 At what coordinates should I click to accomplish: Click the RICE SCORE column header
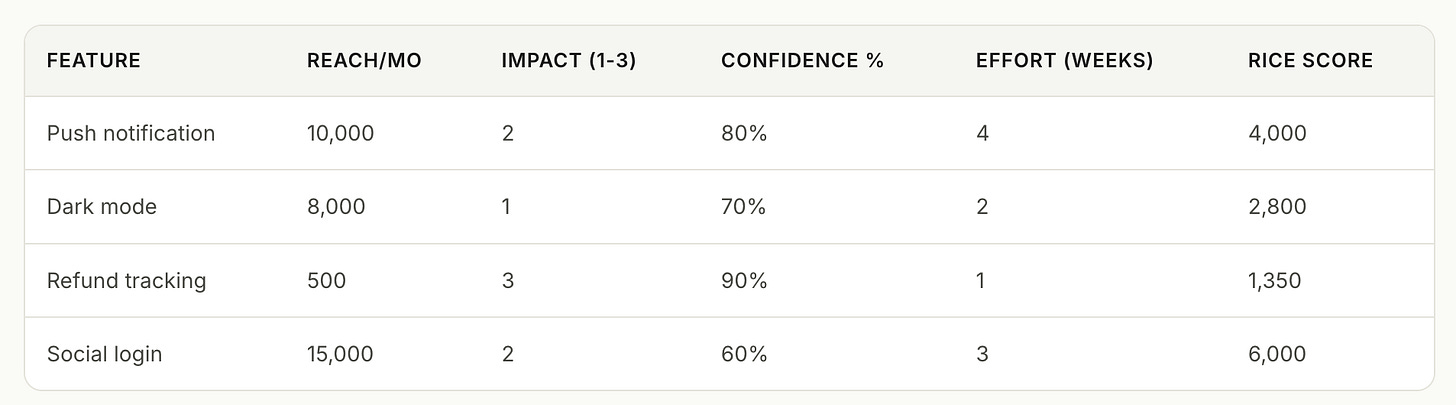[x=1310, y=61]
